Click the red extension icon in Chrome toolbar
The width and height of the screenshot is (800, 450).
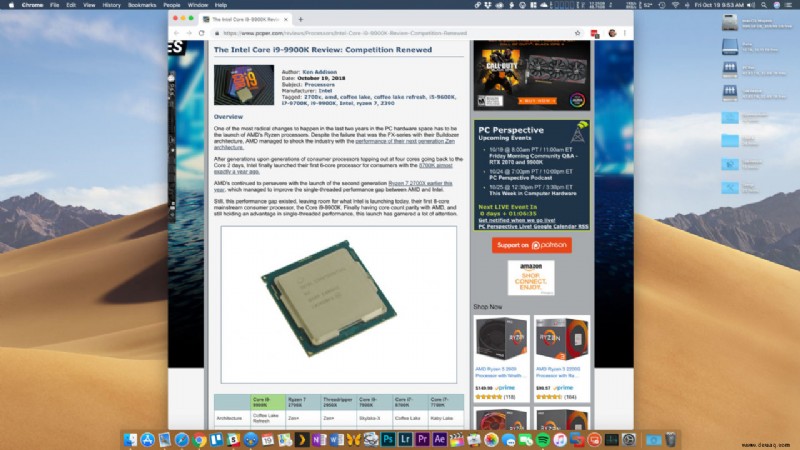[x=594, y=34]
